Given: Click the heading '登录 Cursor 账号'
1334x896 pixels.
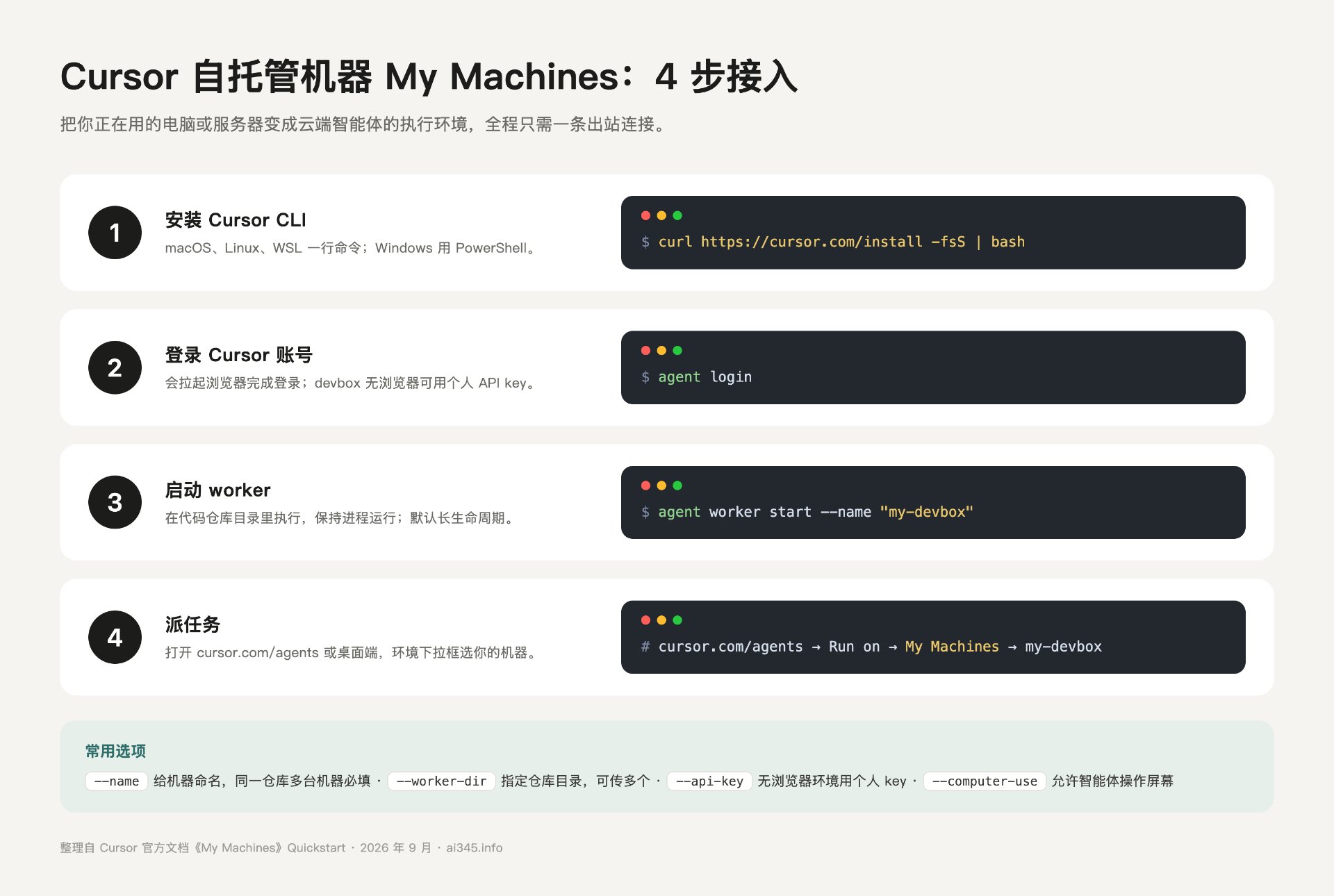Looking at the screenshot, I should (x=238, y=355).
